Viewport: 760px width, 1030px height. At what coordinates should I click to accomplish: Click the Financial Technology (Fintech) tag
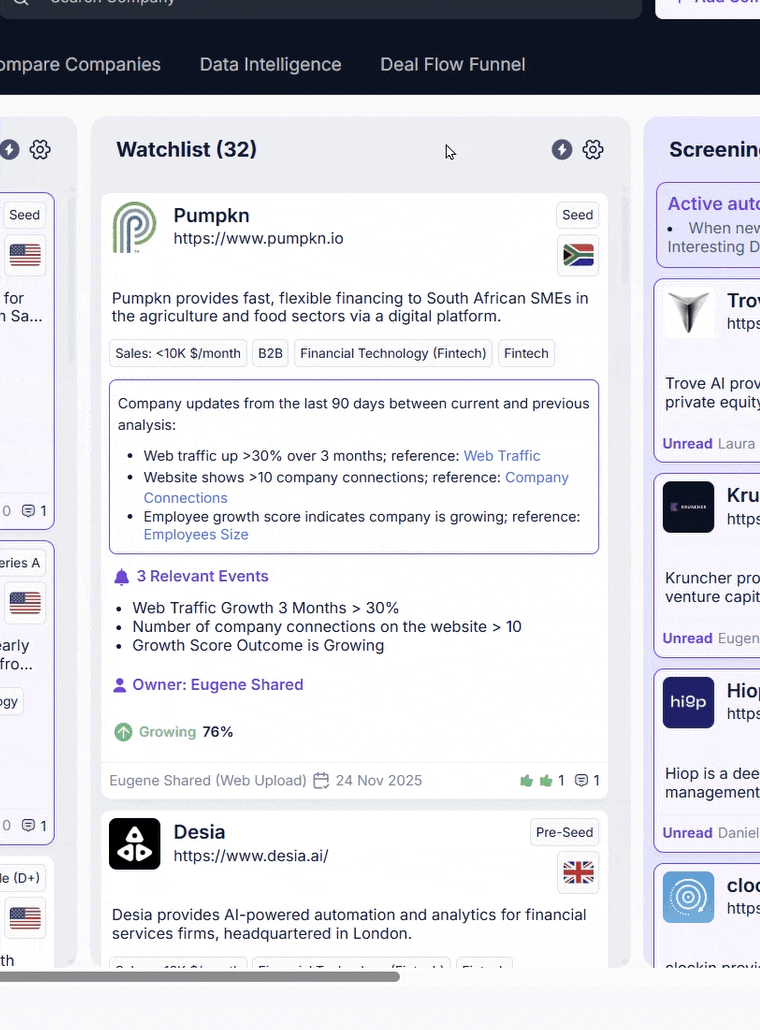click(x=393, y=353)
